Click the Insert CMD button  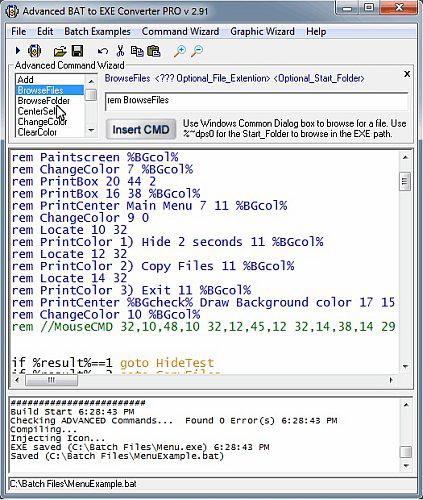pos(141,129)
